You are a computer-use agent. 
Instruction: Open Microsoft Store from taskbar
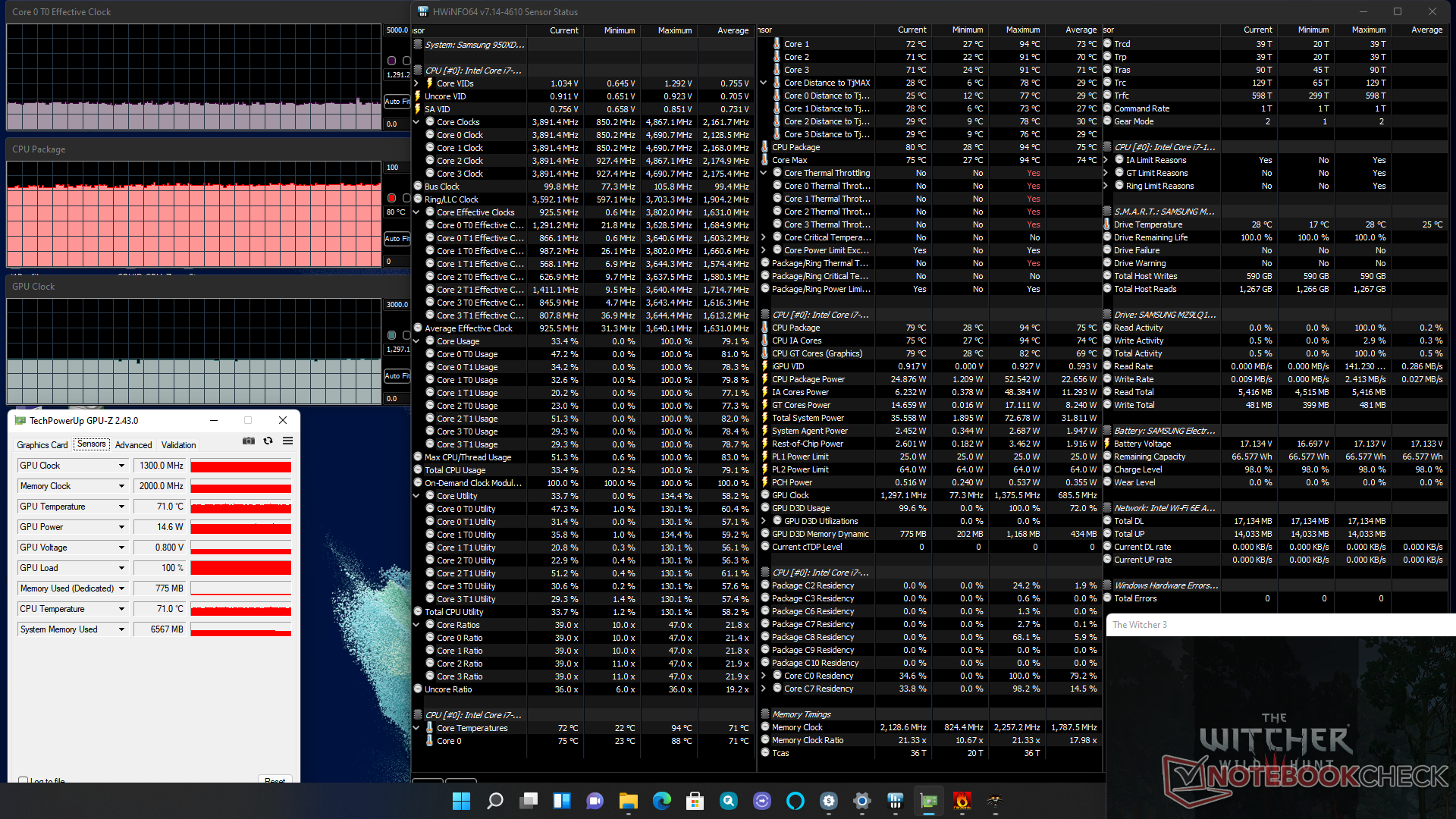point(695,801)
